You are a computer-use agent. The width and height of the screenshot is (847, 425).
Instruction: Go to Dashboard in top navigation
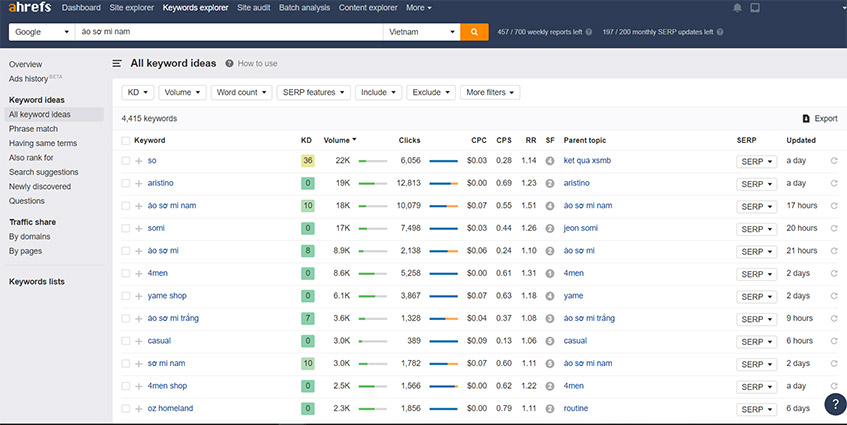(81, 8)
